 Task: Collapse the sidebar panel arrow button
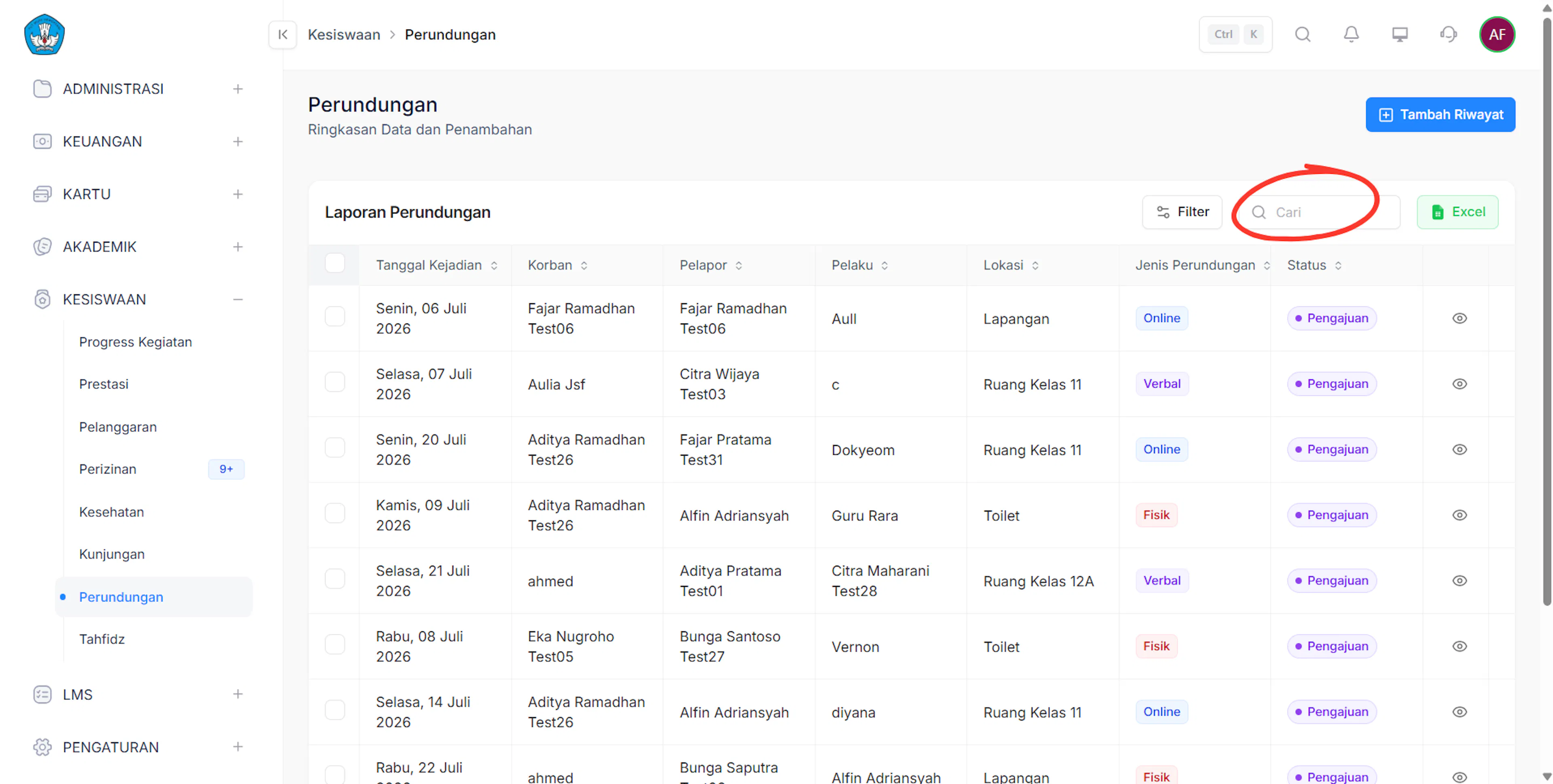point(283,34)
